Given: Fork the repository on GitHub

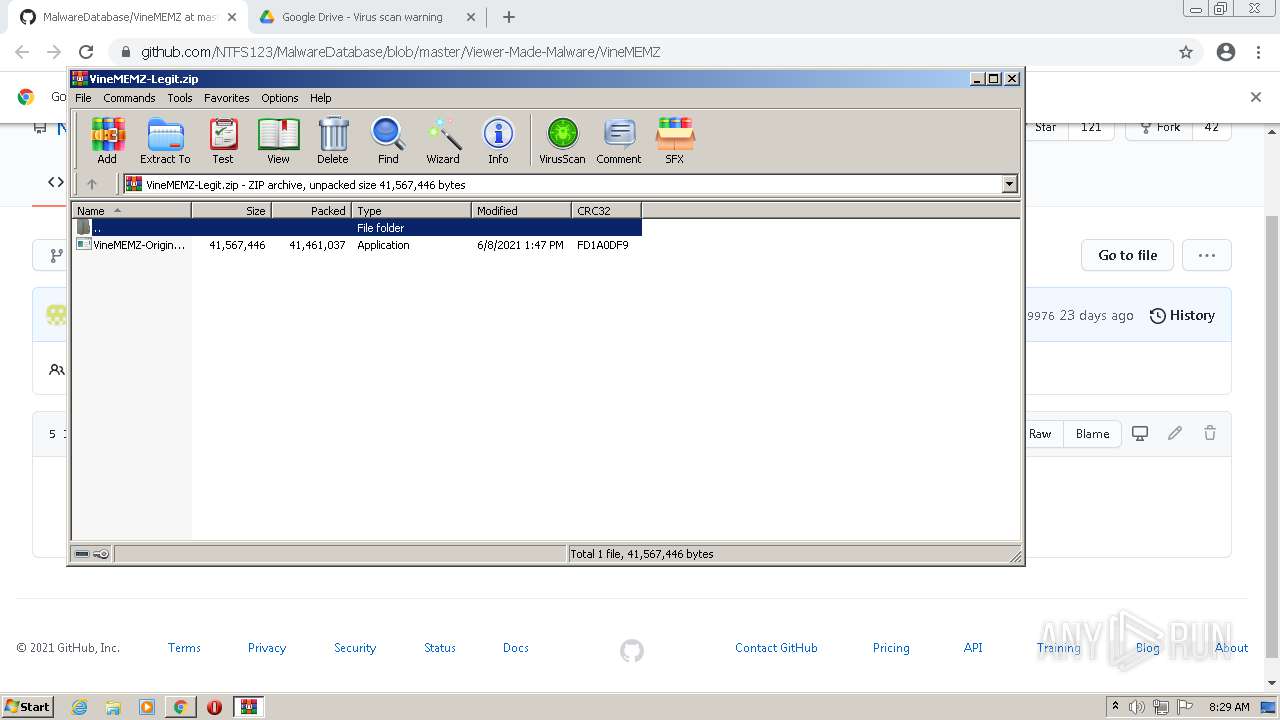Looking at the screenshot, I should click(x=1160, y=127).
